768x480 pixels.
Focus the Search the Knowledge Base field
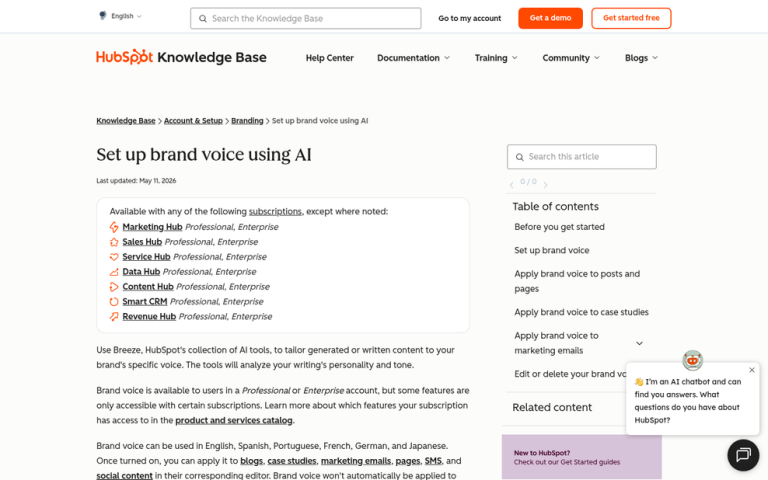click(306, 19)
